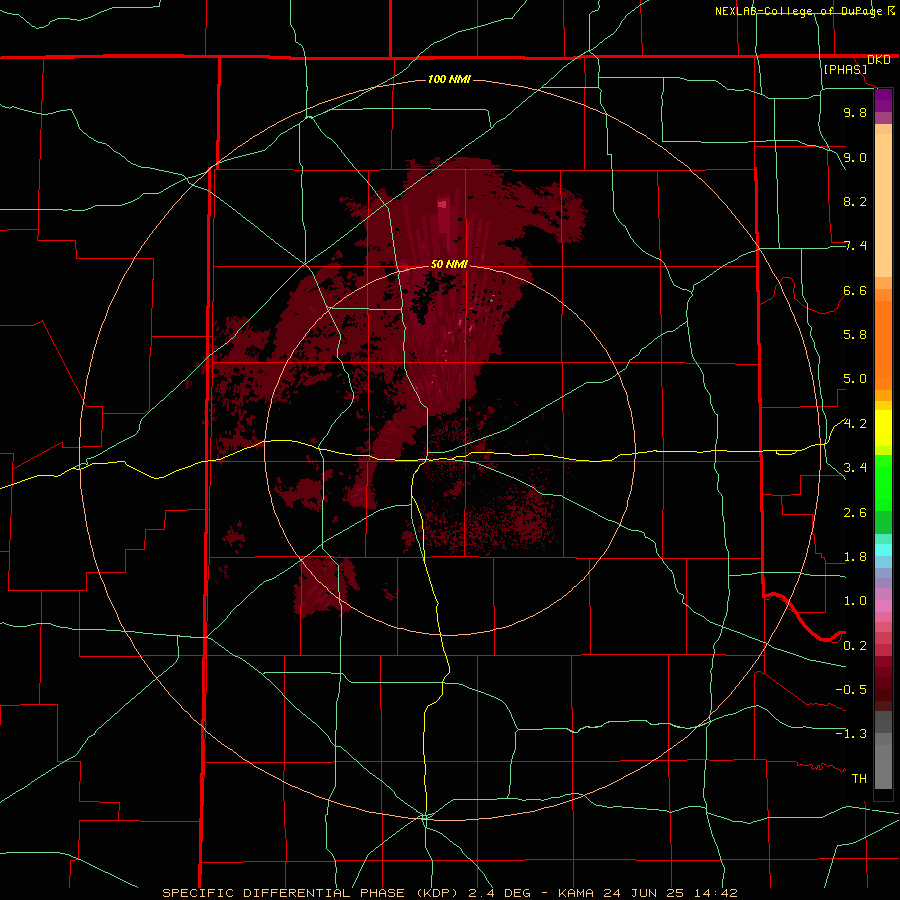Pick the yellow band of the color bar
This screenshot has height=900, width=900.
883,428
